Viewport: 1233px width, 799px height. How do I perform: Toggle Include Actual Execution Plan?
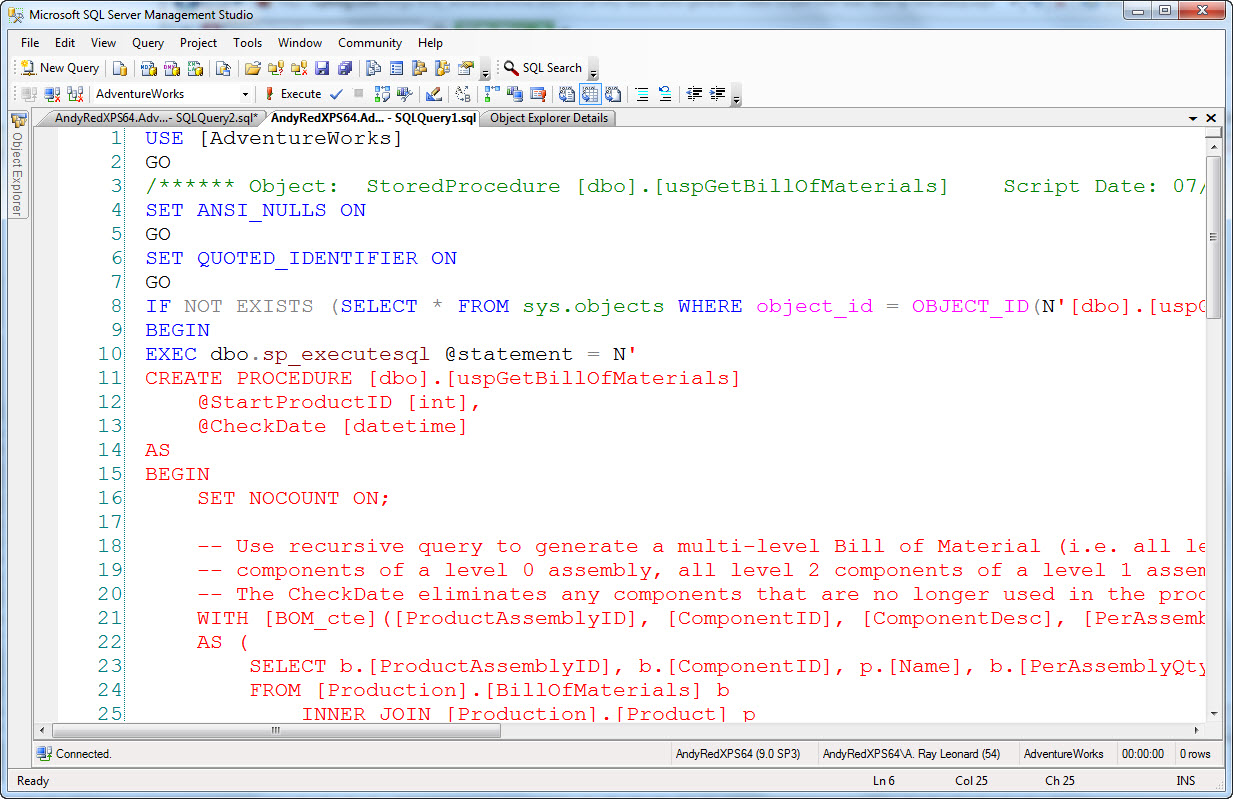click(492, 94)
